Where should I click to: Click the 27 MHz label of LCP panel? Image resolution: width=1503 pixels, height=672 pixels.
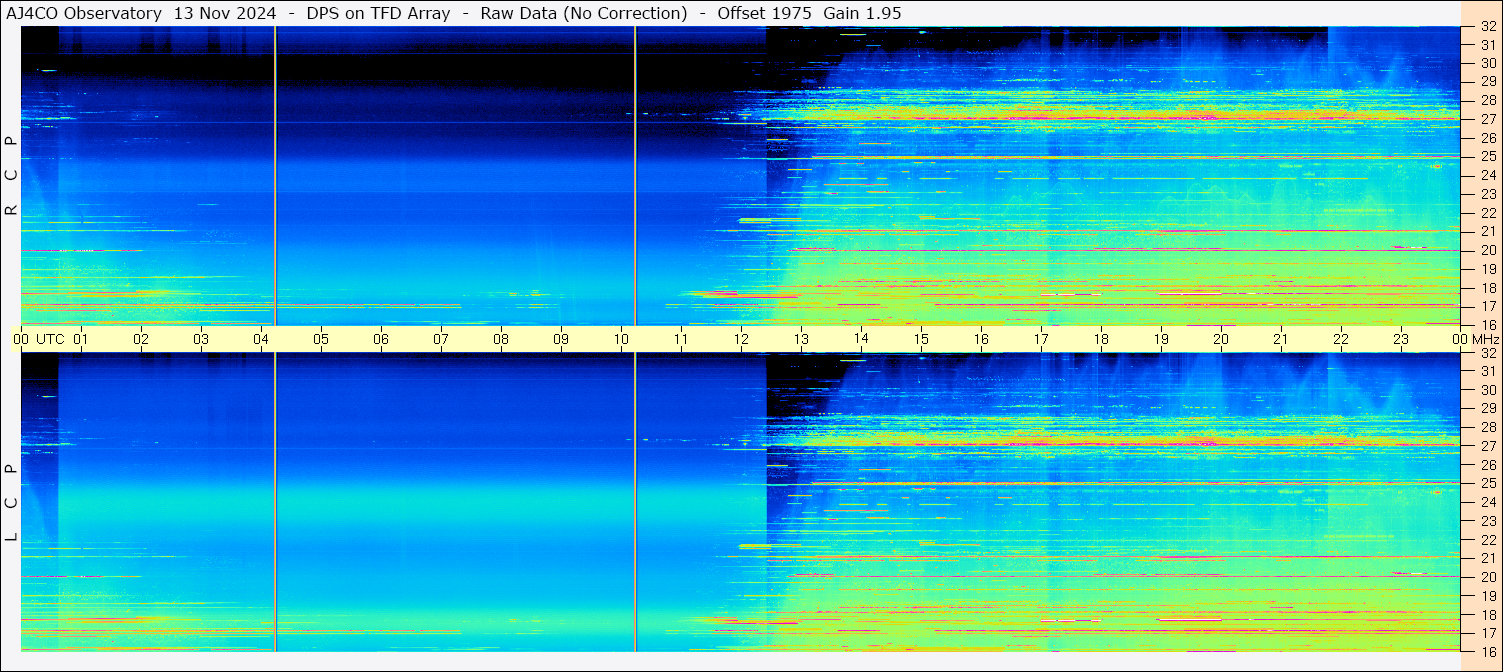pyautogui.click(x=1487, y=446)
